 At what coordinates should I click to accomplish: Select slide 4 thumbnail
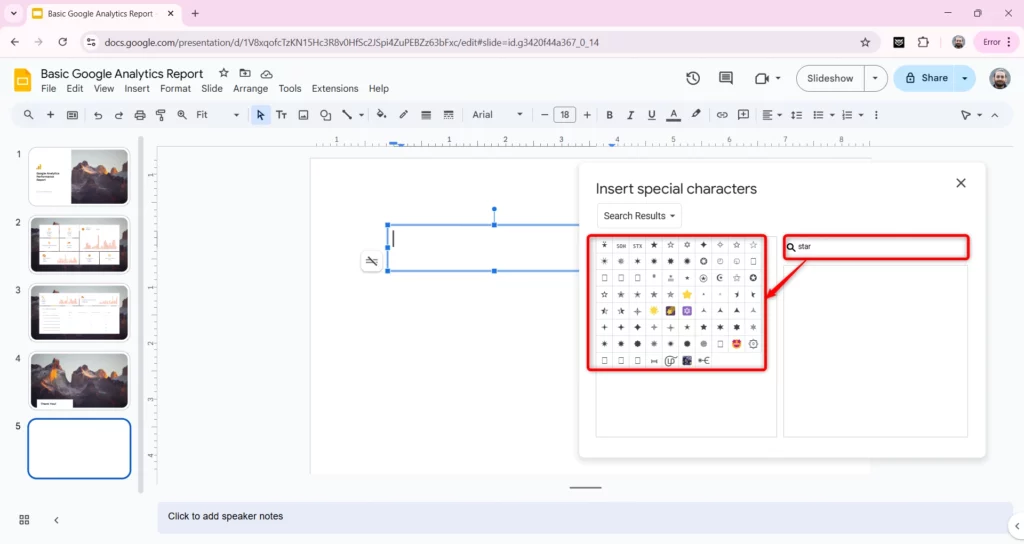click(x=79, y=381)
